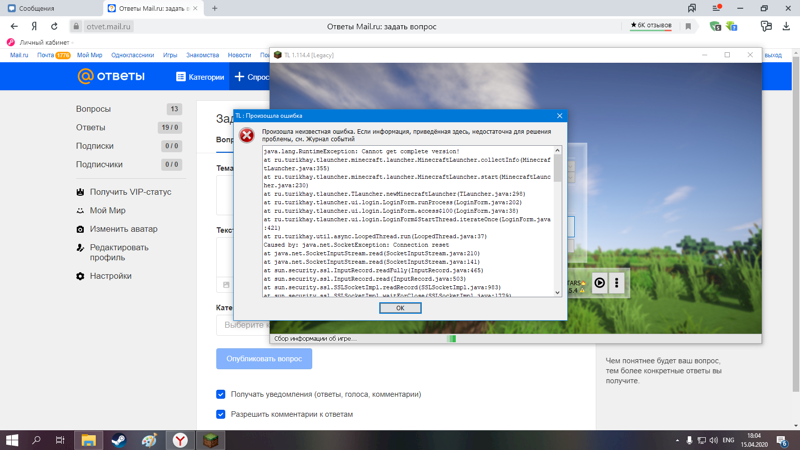Click the bookmark icon in address bar
800x450 pixels.
(688, 27)
